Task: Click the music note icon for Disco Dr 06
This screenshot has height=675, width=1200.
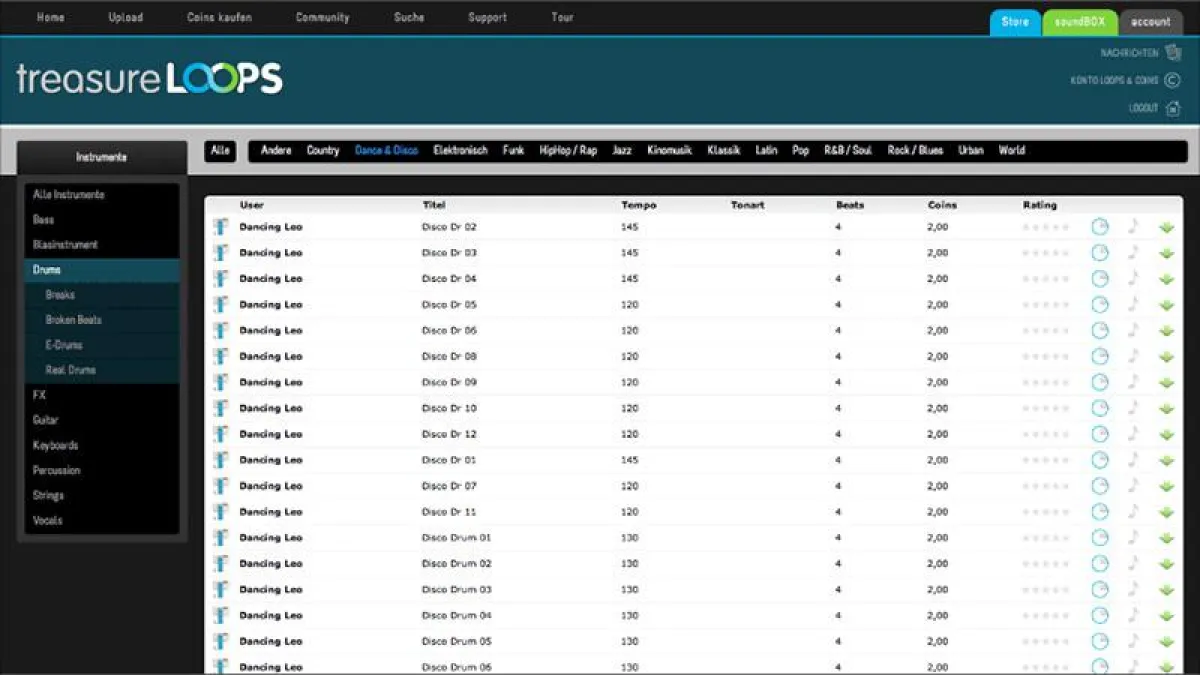Action: coord(1133,330)
